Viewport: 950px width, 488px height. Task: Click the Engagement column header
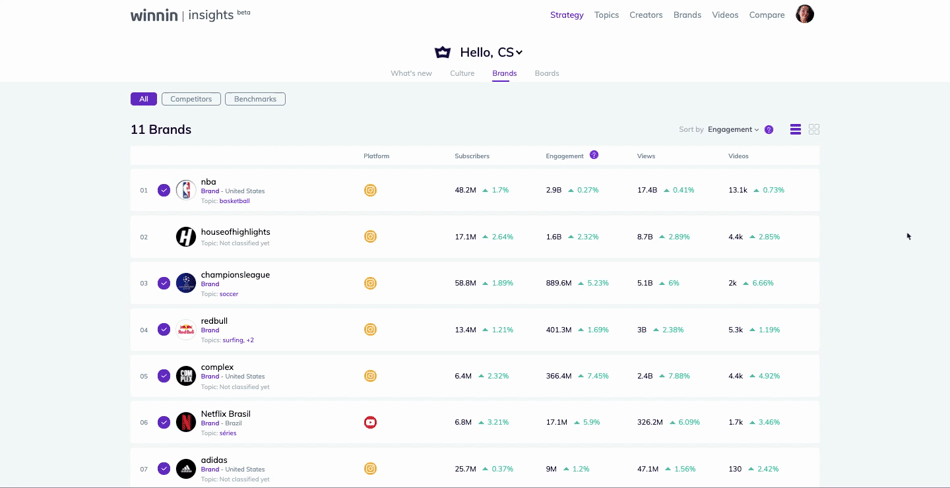click(x=565, y=156)
